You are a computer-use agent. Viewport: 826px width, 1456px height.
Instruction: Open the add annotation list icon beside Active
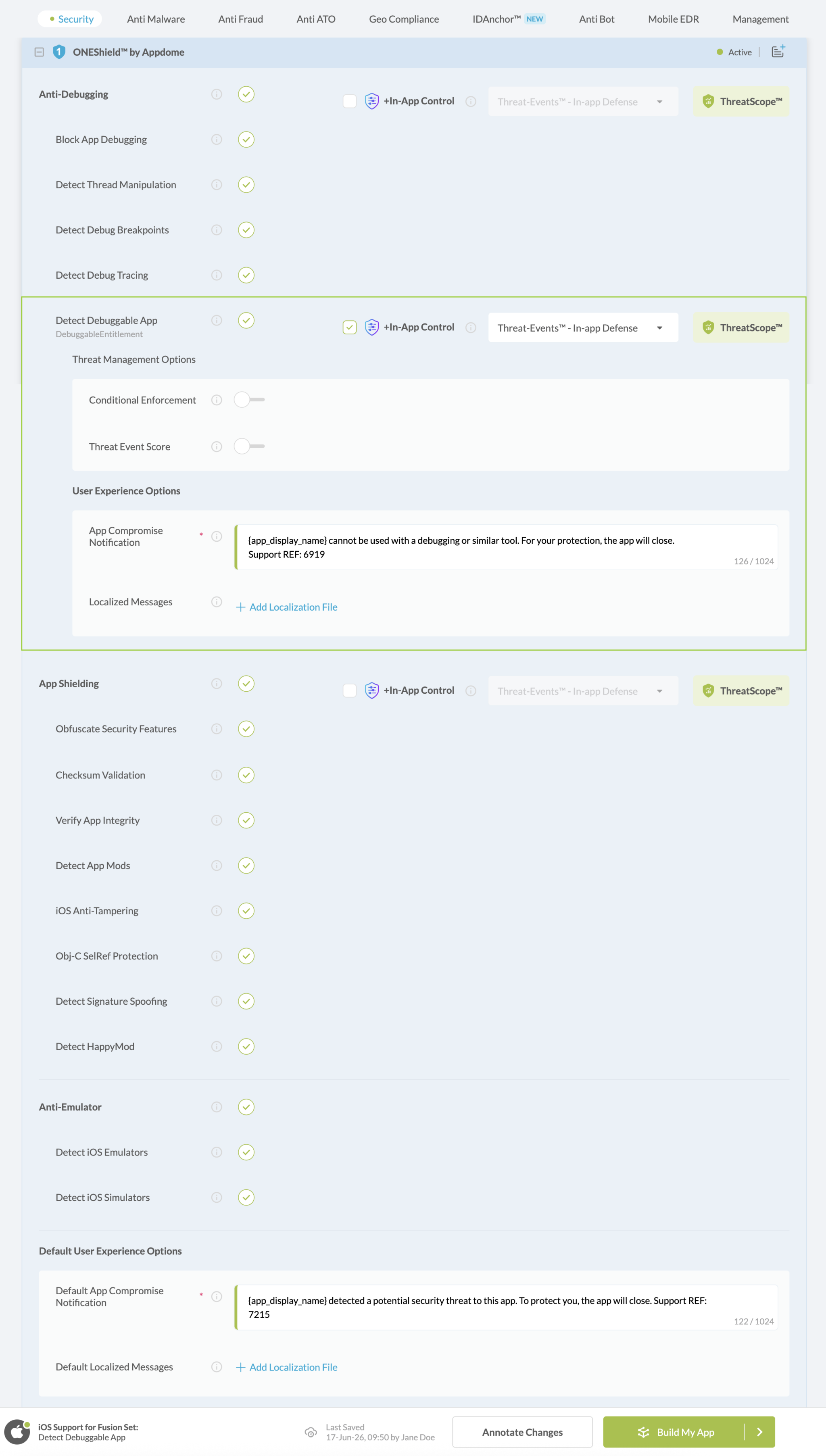(x=778, y=52)
